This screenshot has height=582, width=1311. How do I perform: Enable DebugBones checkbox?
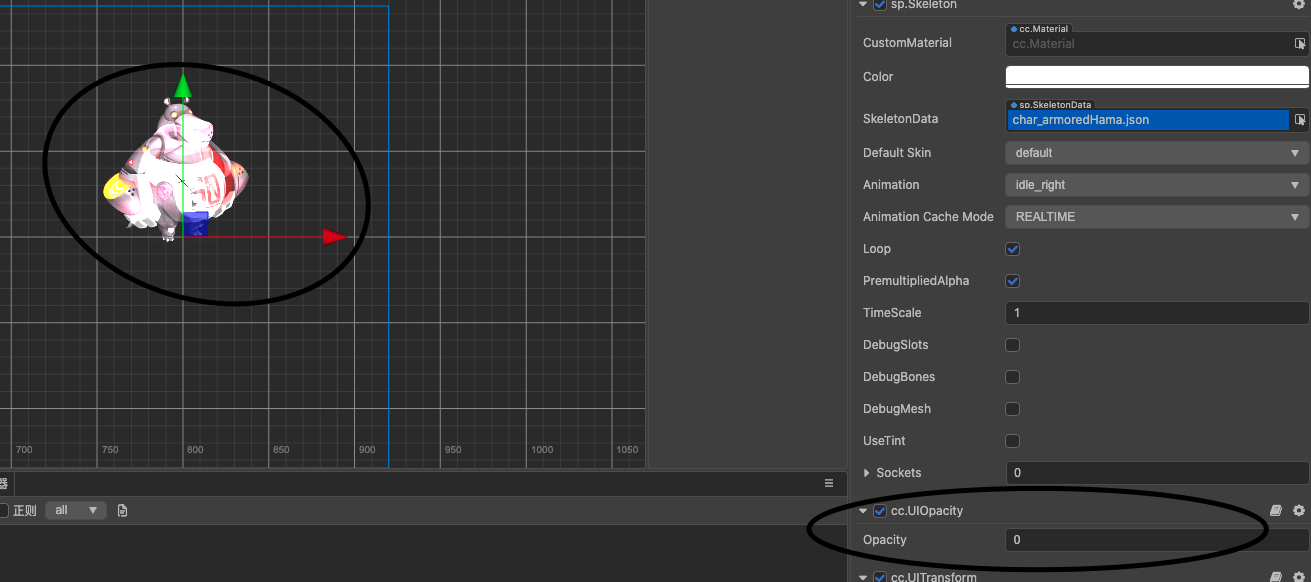1012,377
